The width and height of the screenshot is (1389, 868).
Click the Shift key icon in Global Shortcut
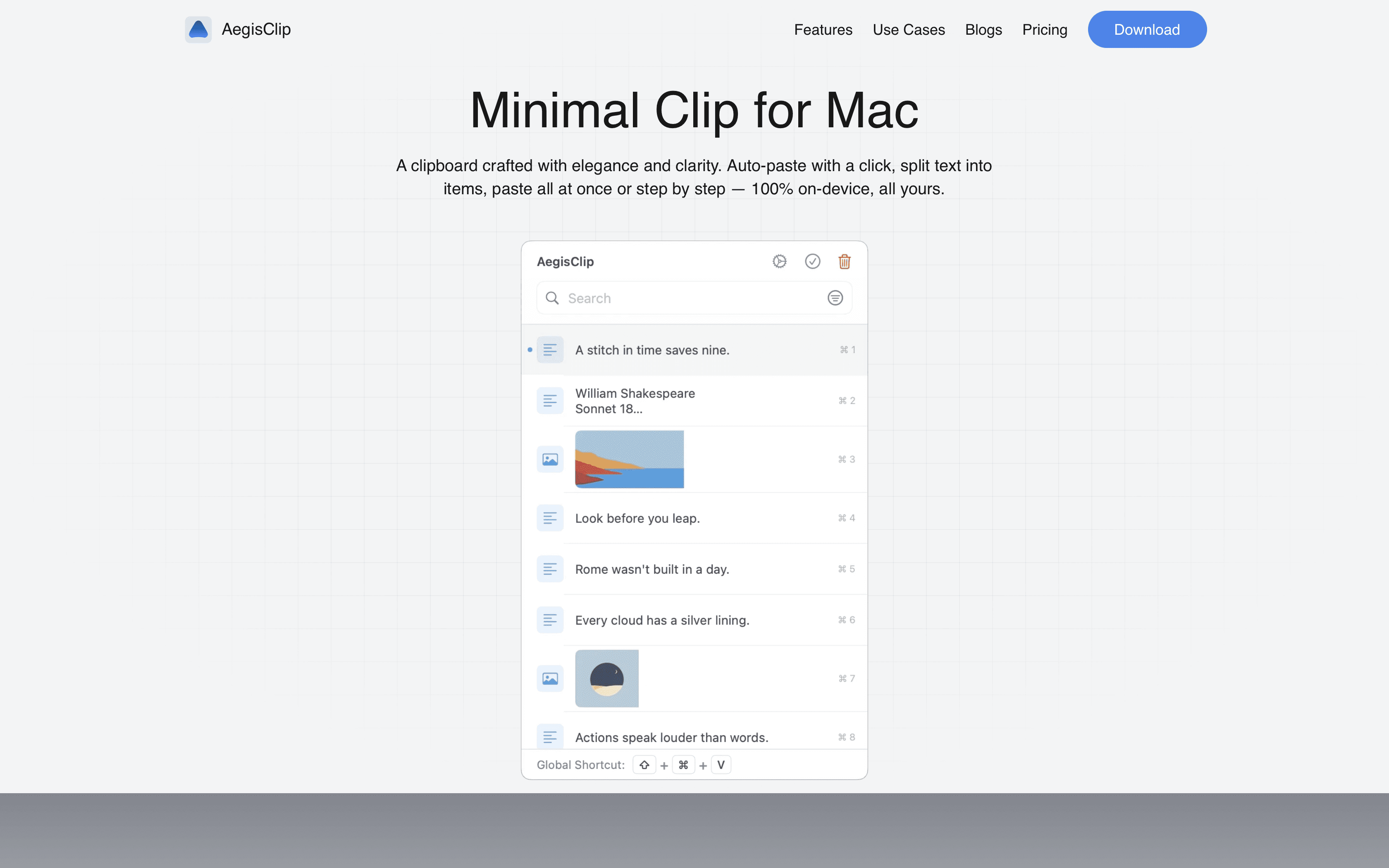pyautogui.click(x=644, y=765)
